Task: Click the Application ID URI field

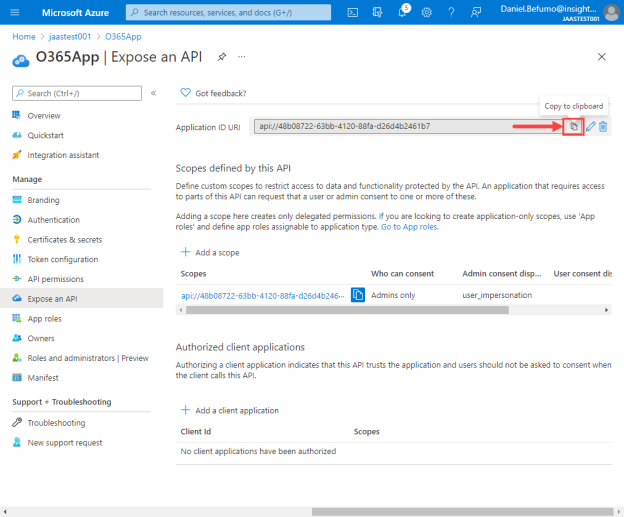Action: point(408,126)
